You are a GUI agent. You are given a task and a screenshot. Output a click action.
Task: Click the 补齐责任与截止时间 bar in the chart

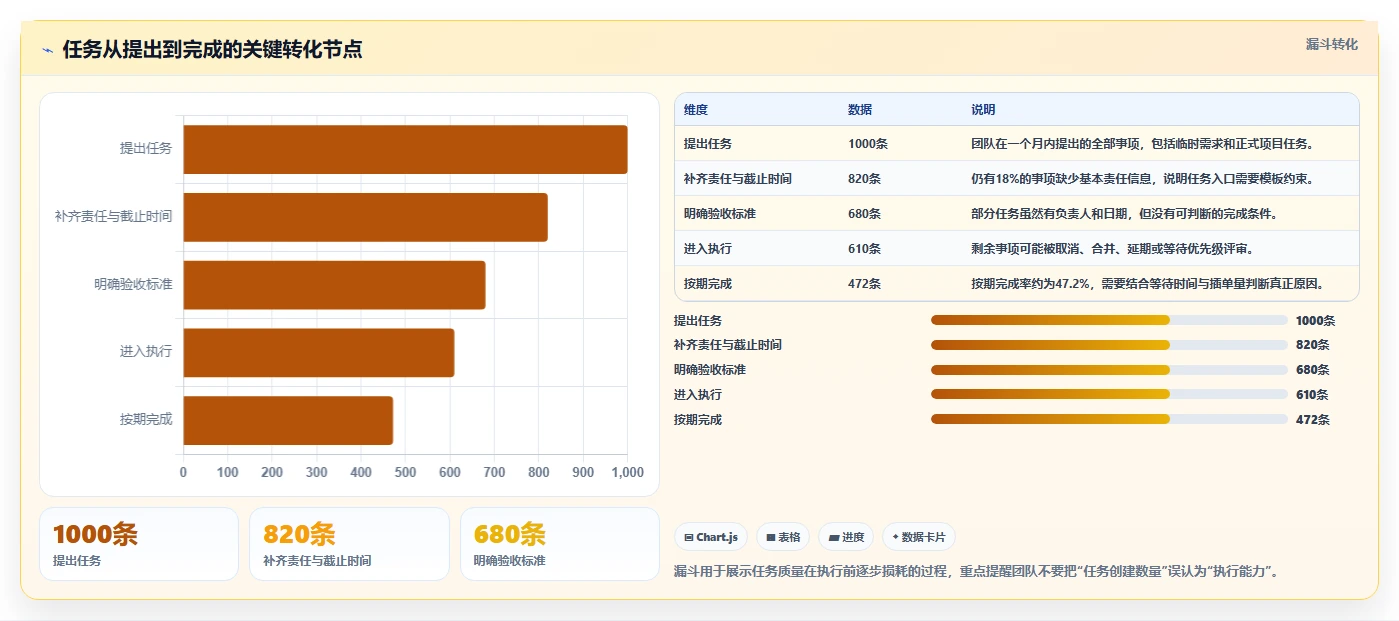pyautogui.click(x=365, y=217)
